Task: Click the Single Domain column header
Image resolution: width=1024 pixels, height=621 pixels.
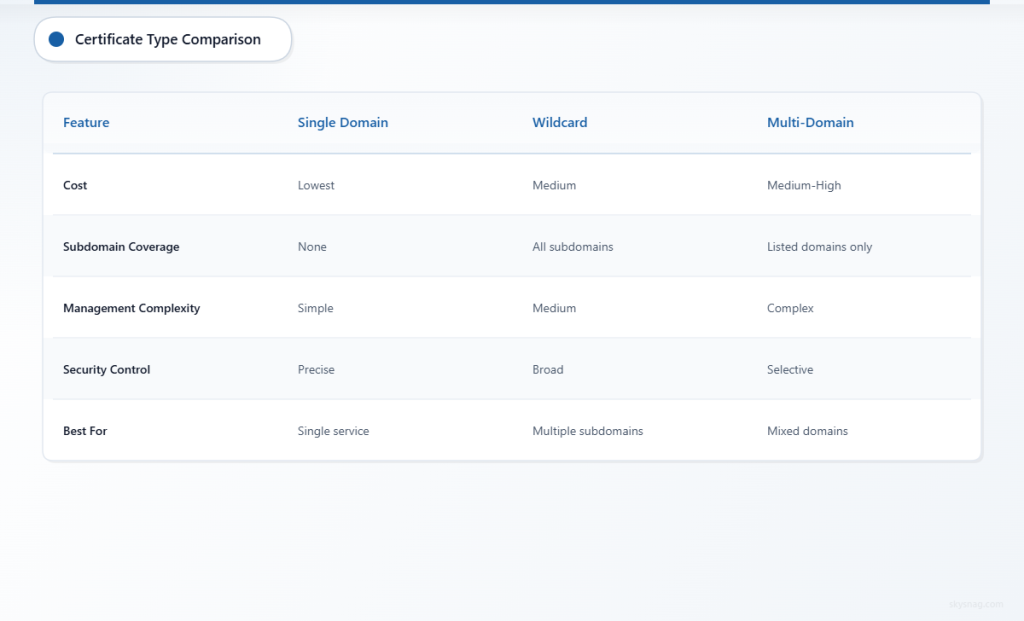Action: click(x=343, y=122)
